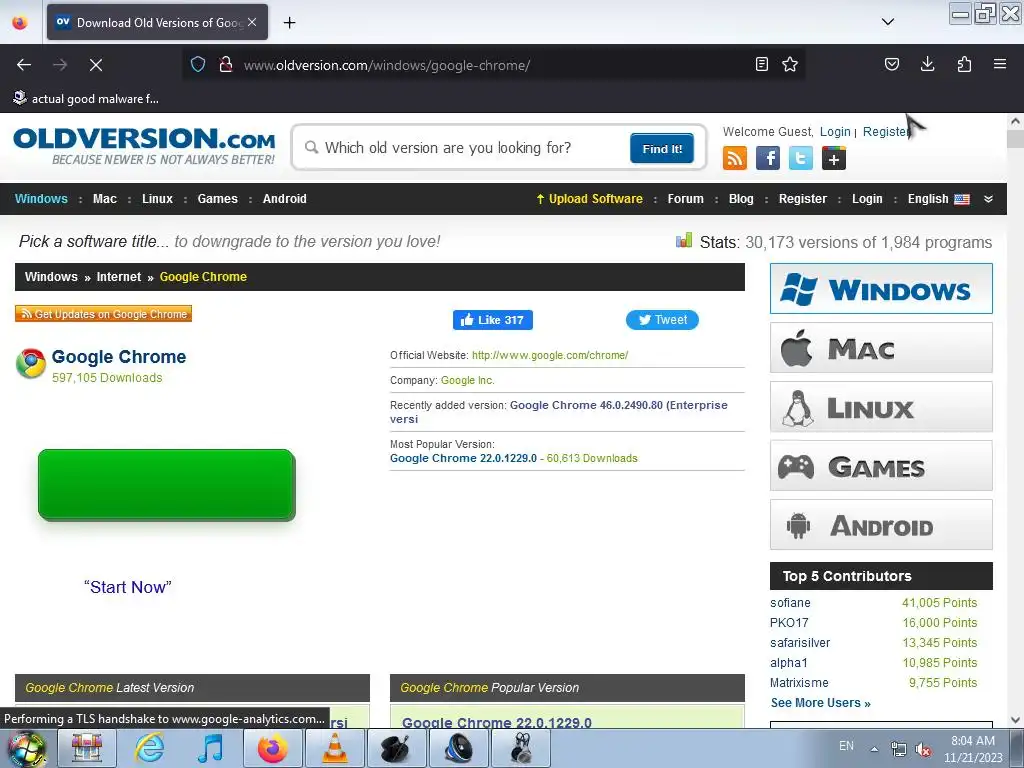Open the extensions puzzle icon
The image size is (1024, 768).
pyautogui.click(x=964, y=64)
